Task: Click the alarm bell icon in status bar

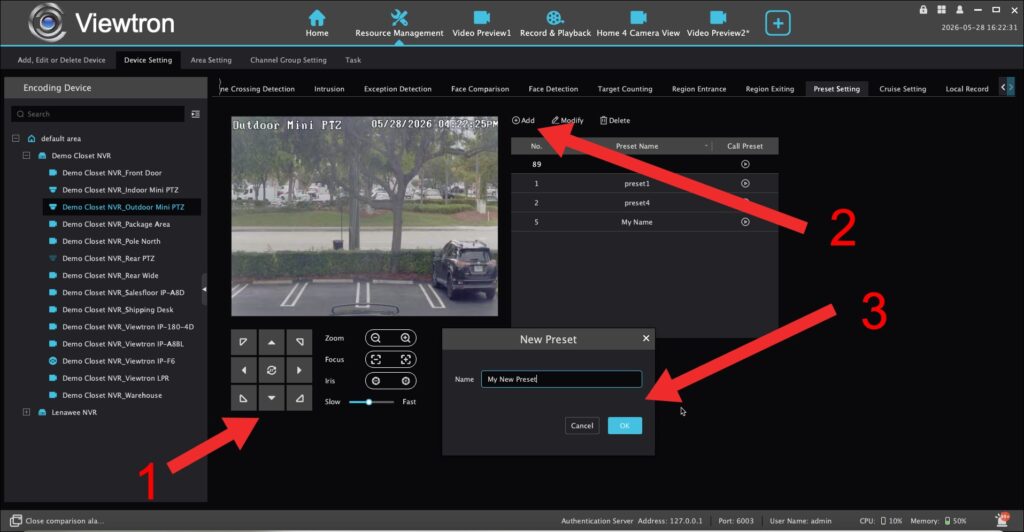Action: [1002, 520]
